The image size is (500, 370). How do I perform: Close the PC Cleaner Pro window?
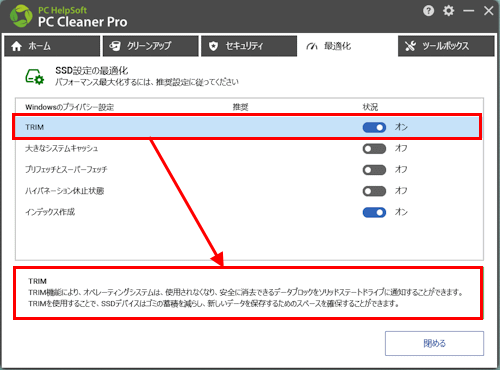(489, 11)
